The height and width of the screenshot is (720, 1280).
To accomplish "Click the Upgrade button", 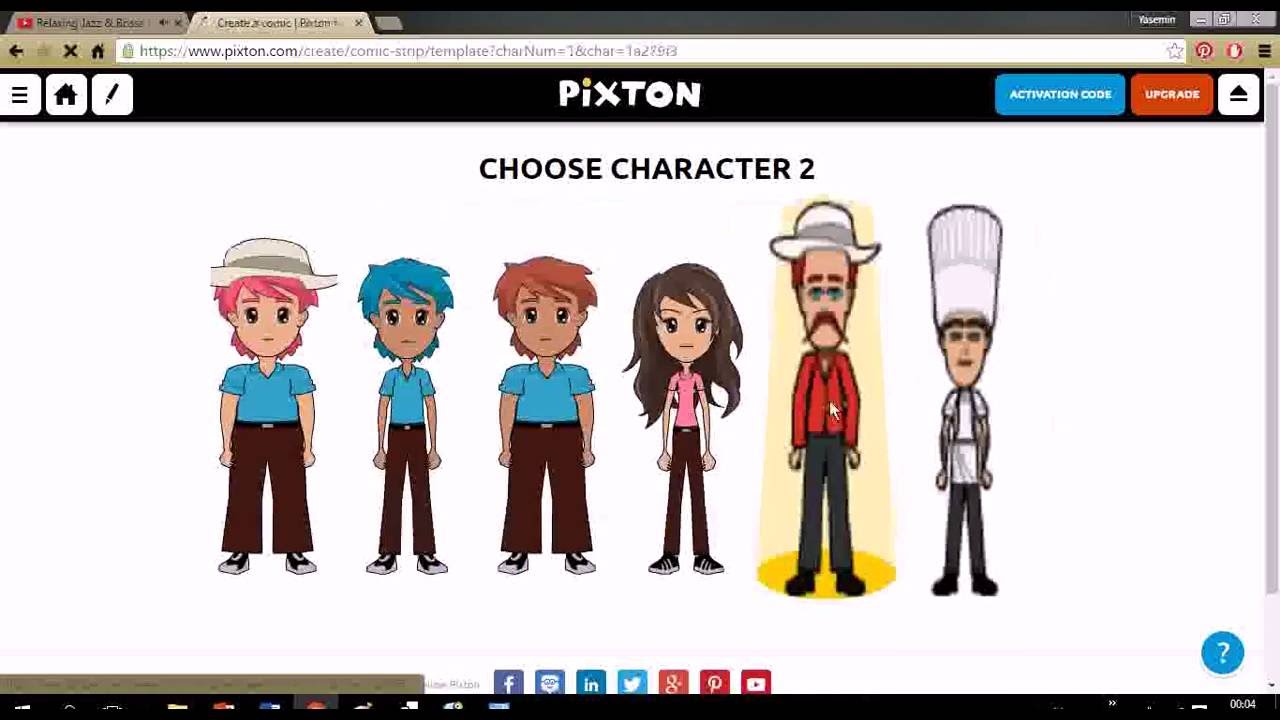I will pos(1172,95).
